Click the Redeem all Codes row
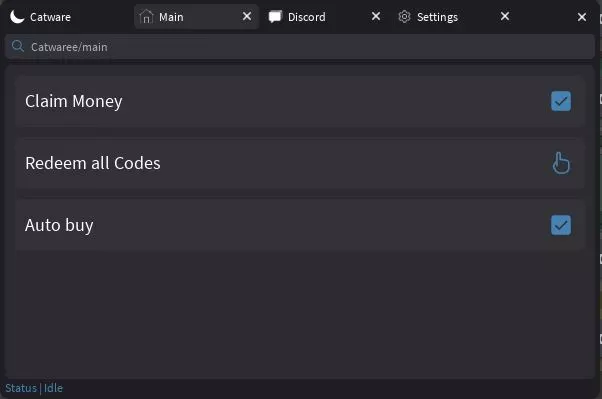Image resolution: width=602 pixels, height=399 pixels. pyautogui.click(x=300, y=163)
